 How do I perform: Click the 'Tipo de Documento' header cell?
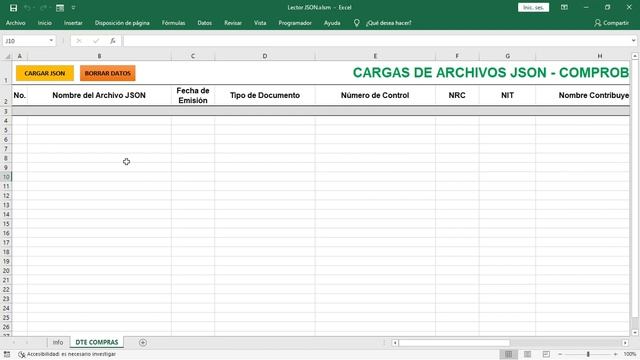(x=265, y=95)
